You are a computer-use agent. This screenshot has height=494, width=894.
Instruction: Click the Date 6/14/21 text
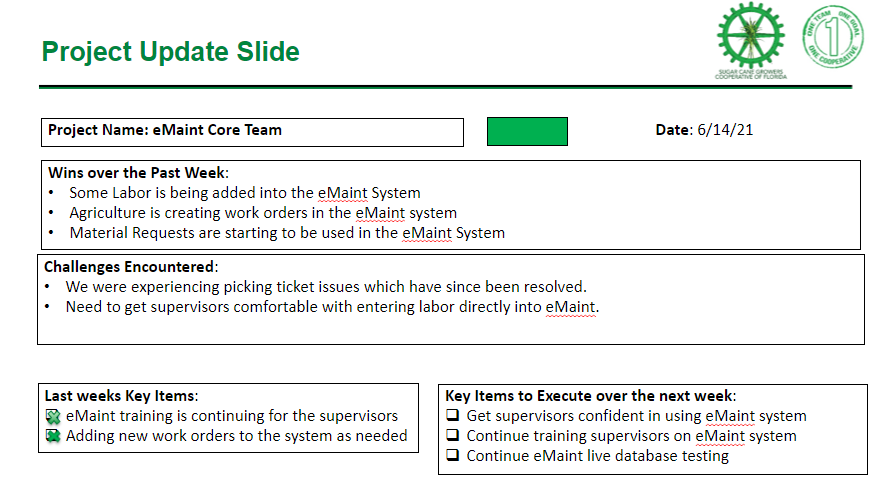(x=704, y=130)
